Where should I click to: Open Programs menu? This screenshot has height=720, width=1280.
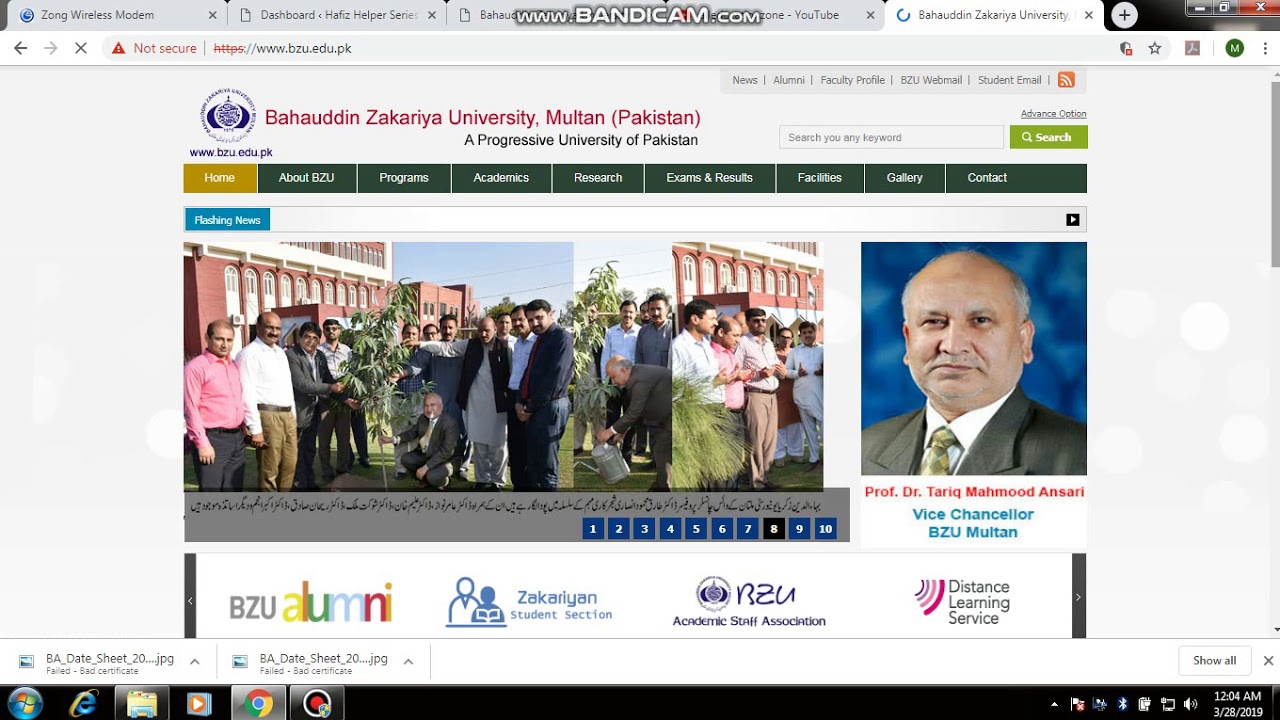pos(404,178)
